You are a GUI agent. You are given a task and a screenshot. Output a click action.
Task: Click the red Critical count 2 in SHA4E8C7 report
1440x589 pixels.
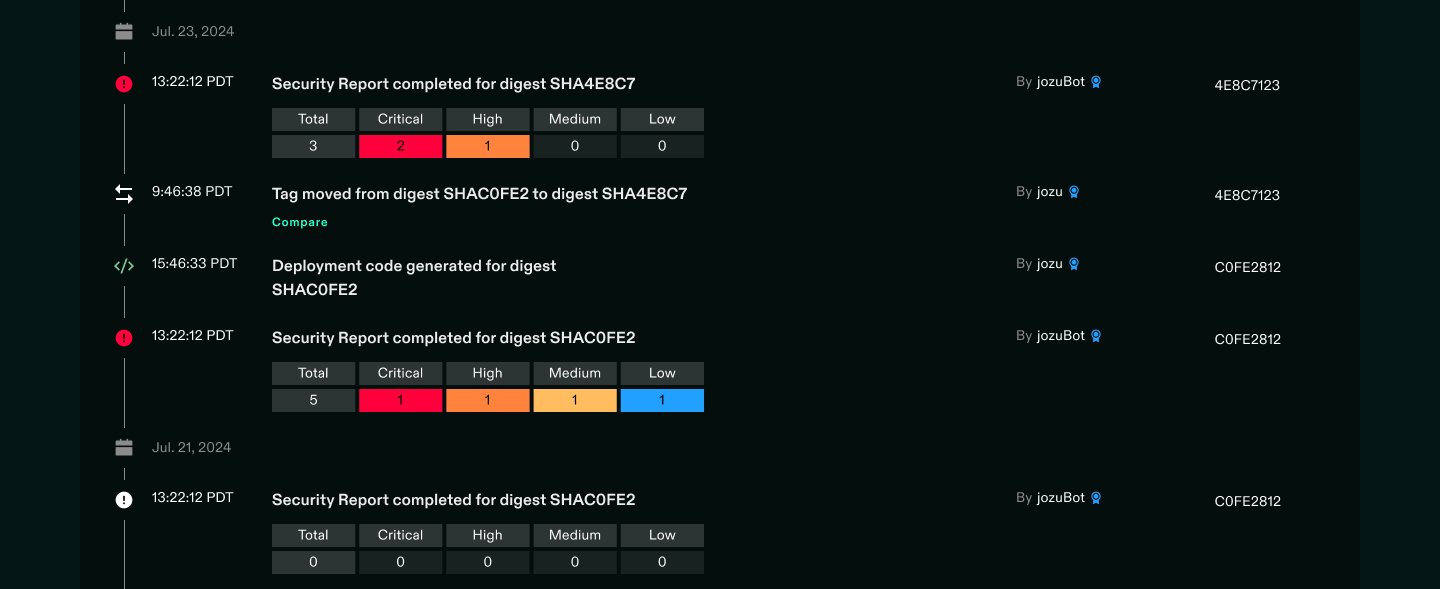point(400,146)
